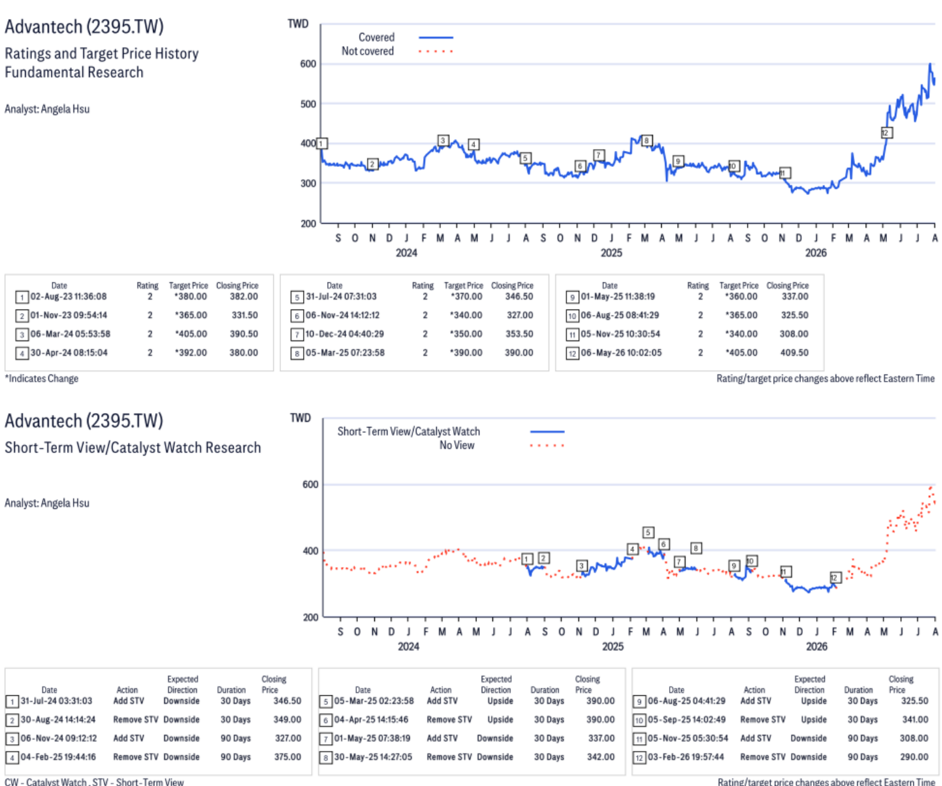Click the 'CW - Catalyst Watch, STV - Short-Term View' footnote
Image resolution: width=942 pixels, height=786 pixels.
click(x=94, y=781)
